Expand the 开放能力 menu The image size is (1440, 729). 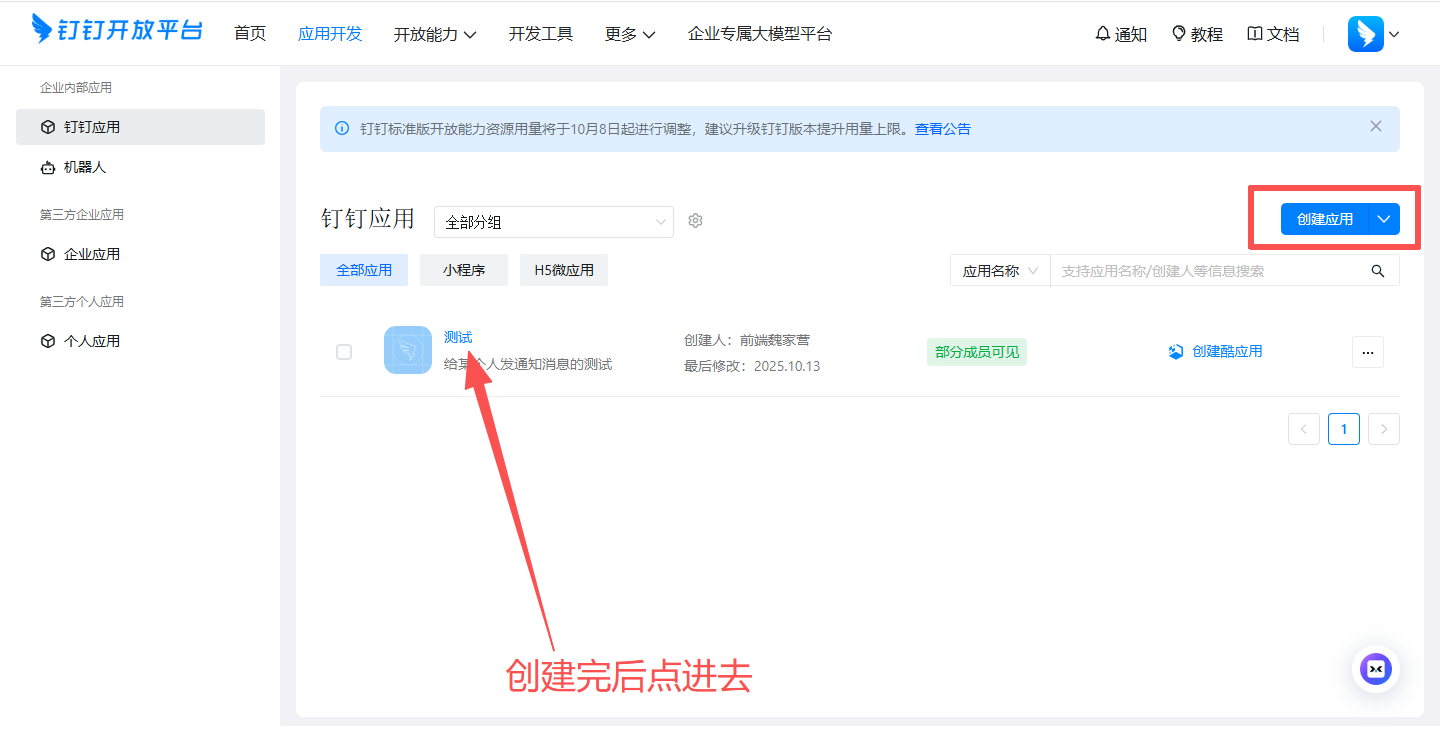click(x=435, y=34)
